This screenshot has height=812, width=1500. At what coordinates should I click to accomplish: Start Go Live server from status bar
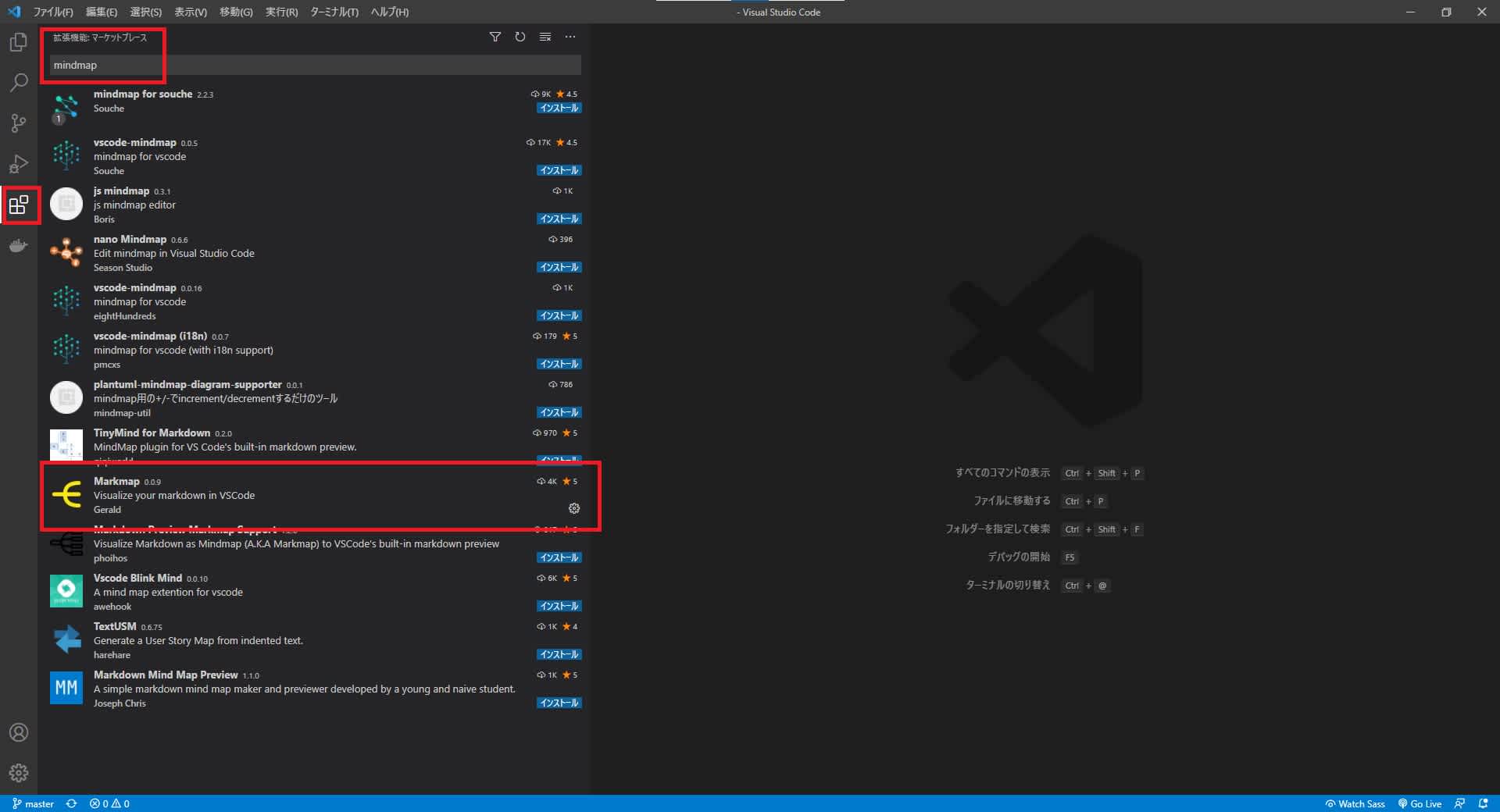point(1420,803)
